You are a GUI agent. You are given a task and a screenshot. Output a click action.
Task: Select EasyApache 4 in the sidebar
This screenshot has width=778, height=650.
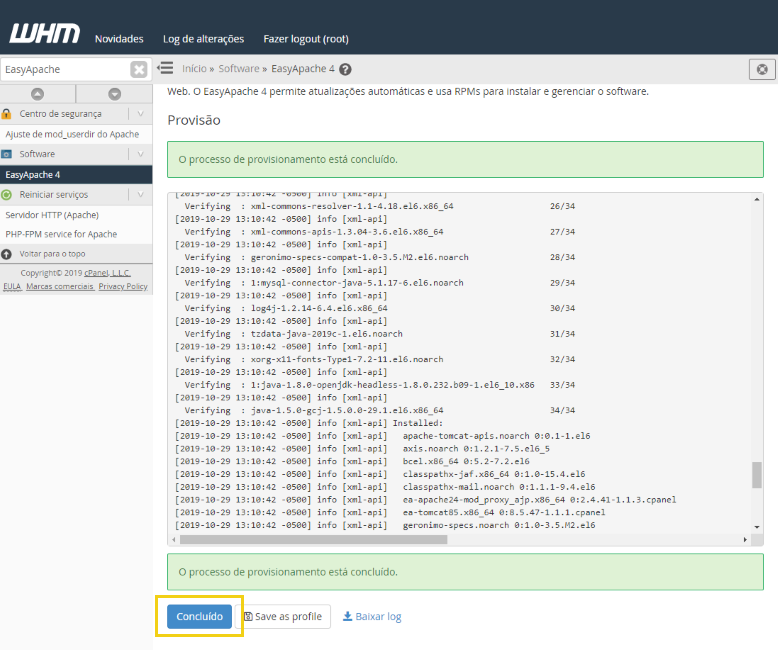[x=76, y=175]
